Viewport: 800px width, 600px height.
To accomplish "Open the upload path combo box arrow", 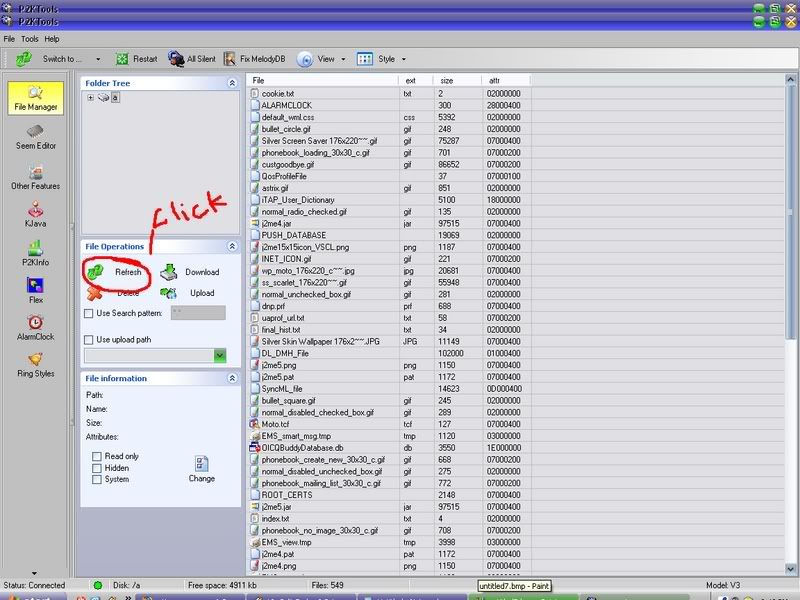I will click(220, 356).
